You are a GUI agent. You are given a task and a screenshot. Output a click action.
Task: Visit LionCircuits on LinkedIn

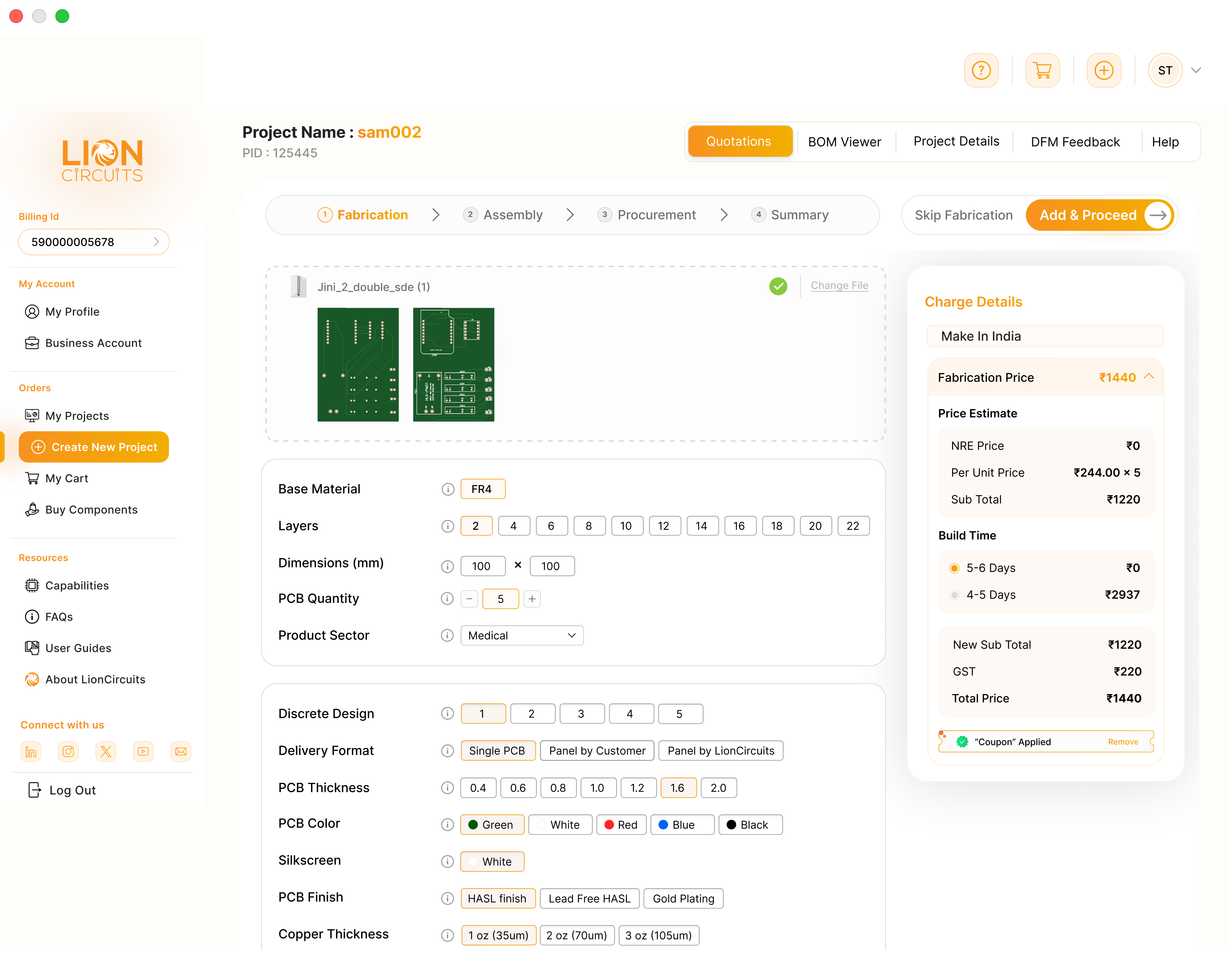coord(30,751)
